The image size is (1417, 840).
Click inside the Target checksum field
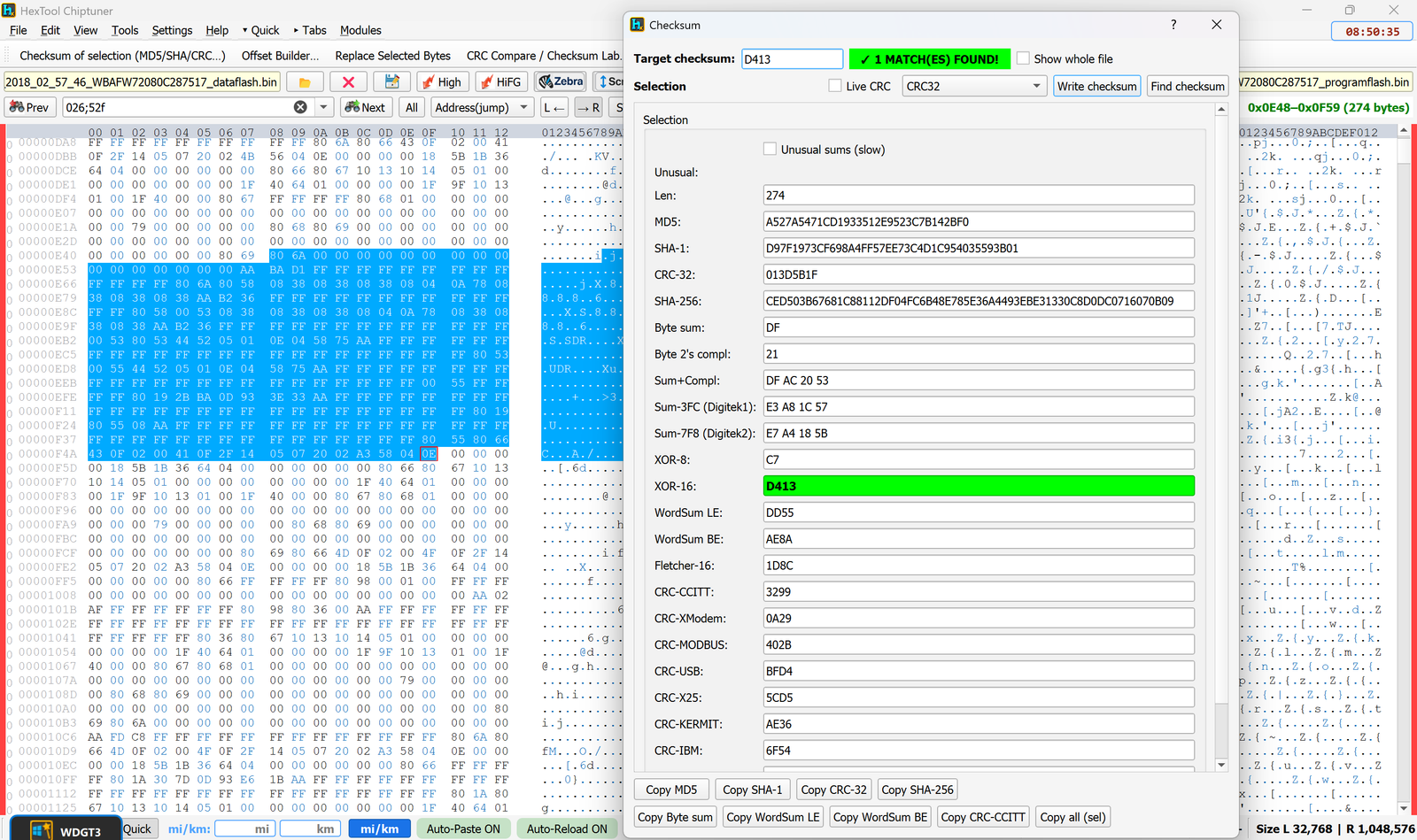tap(791, 58)
